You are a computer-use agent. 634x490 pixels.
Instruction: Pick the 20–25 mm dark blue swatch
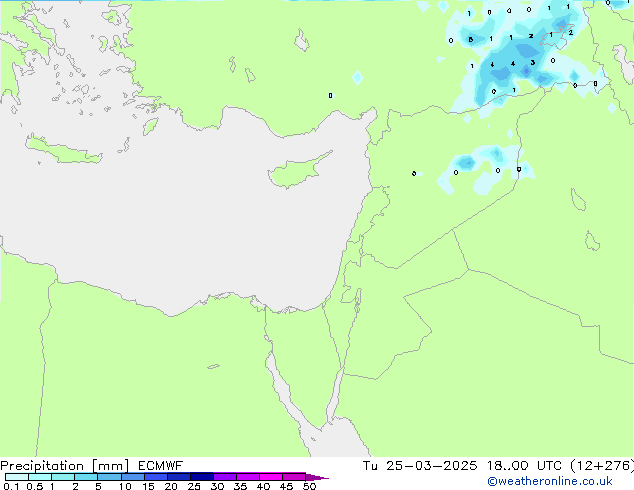[179, 477]
